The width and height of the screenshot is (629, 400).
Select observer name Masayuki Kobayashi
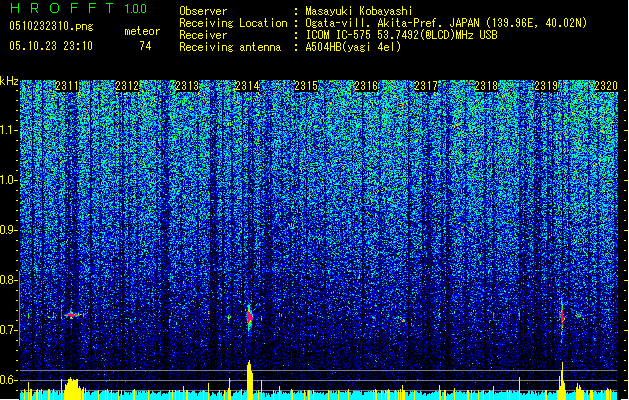pos(359,11)
